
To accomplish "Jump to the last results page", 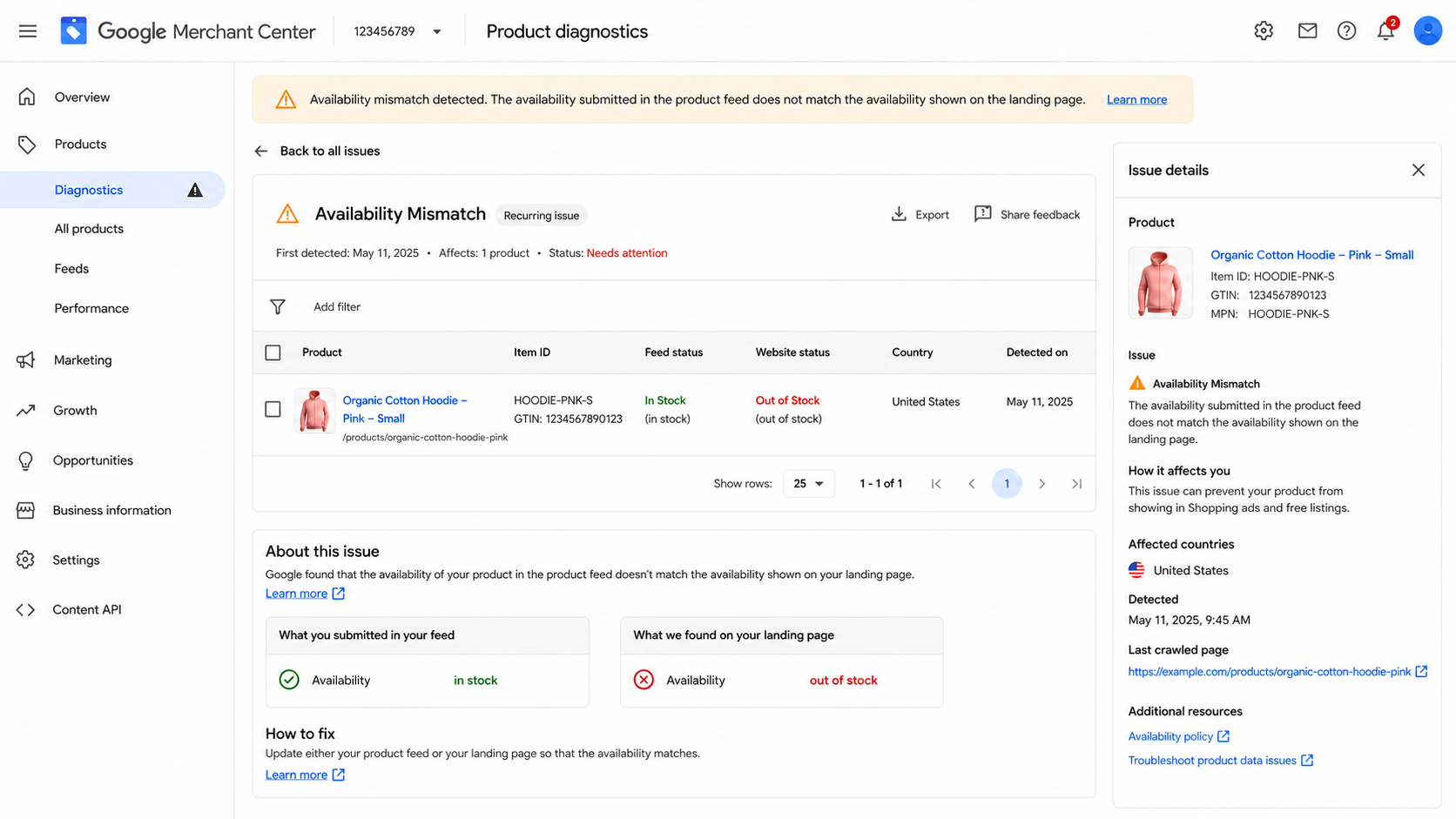I will pos(1077,483).
